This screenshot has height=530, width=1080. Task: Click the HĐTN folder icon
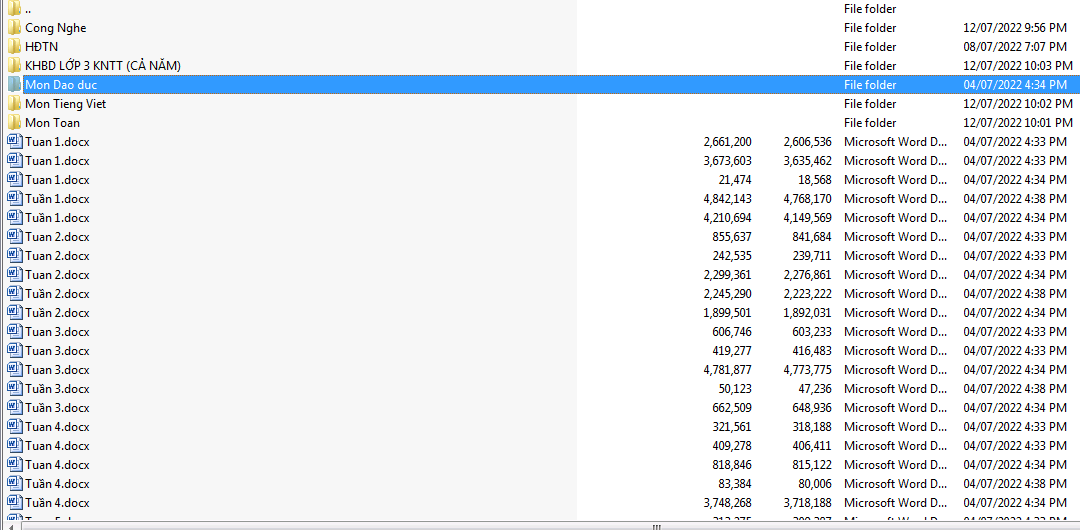[14, 47]
